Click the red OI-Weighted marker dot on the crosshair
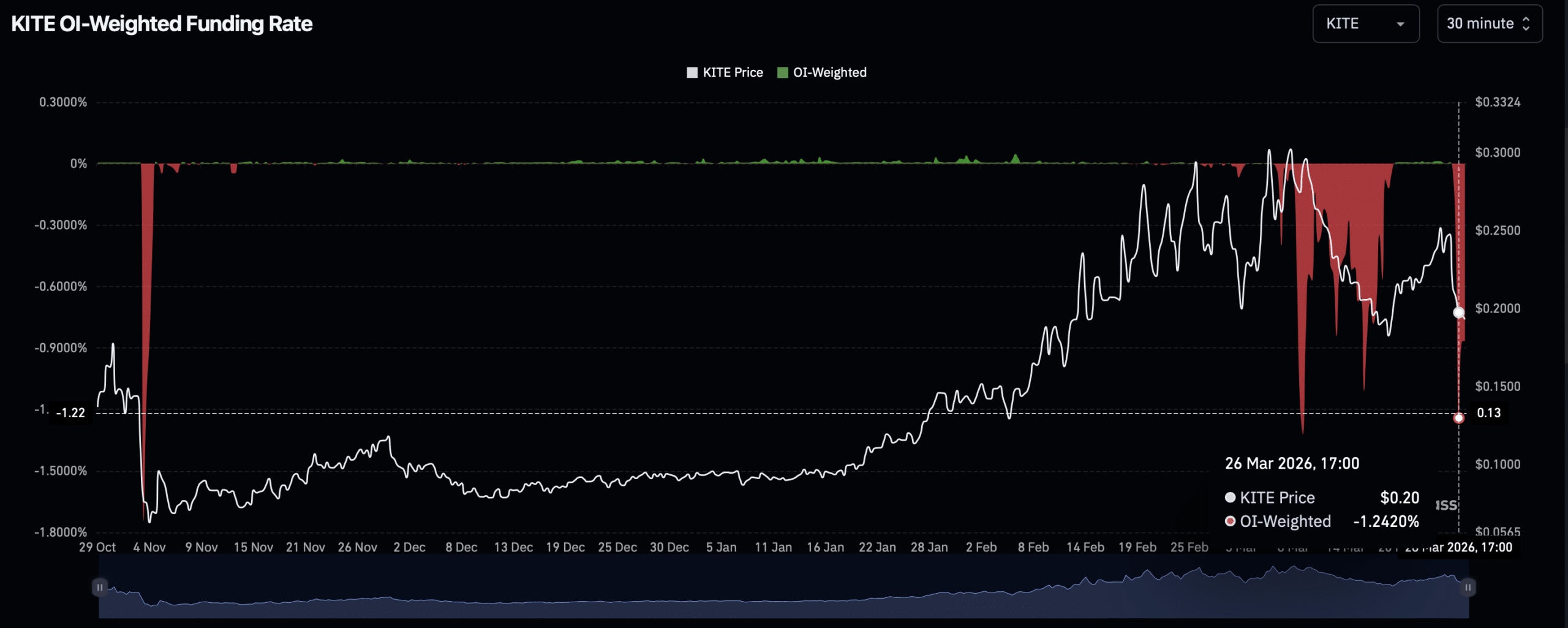The width and height of the screenshot is (1568, 628). pyautogui.click(x=1458, y=418)
